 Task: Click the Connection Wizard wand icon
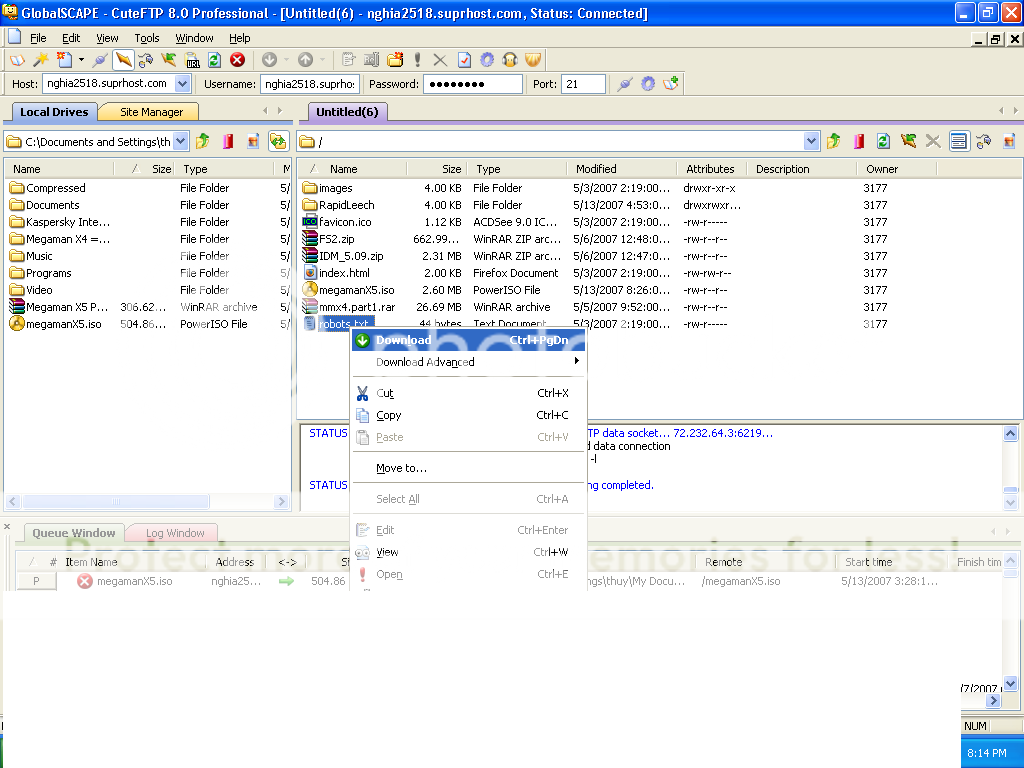tap(41, 60)
